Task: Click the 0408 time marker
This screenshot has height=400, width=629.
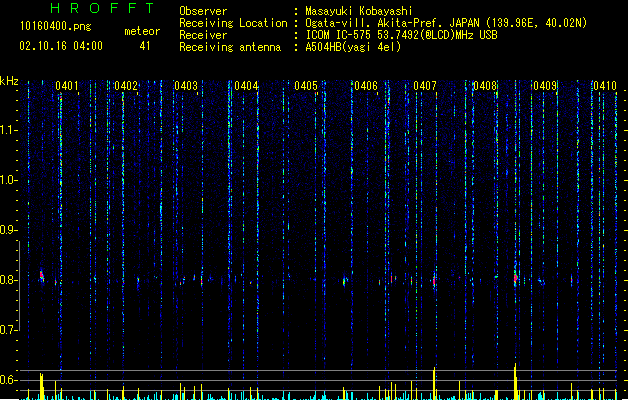Action: click(x=485, y=86)
